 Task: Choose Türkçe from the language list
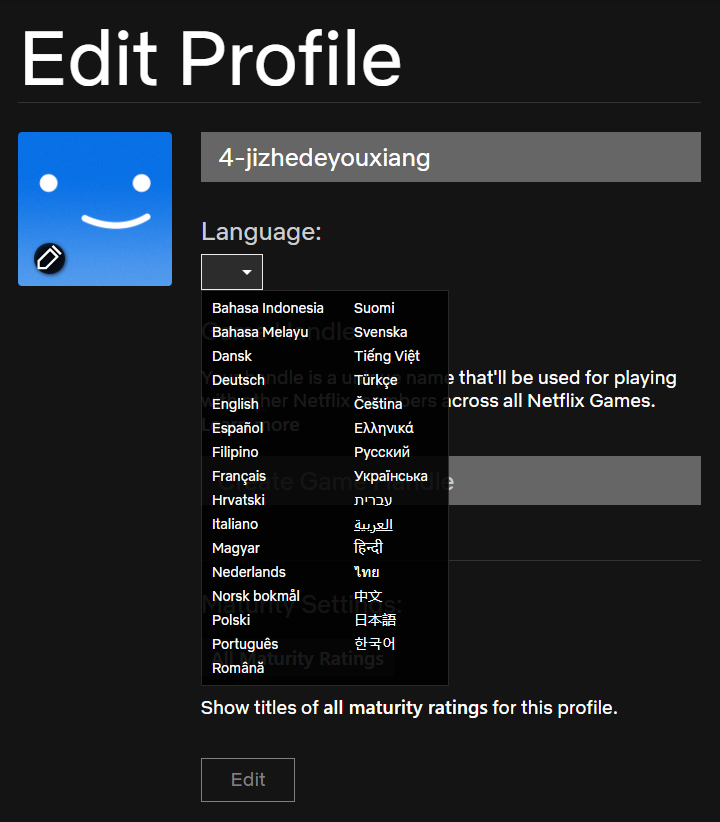pyautogui.click(x=375, y=380)
